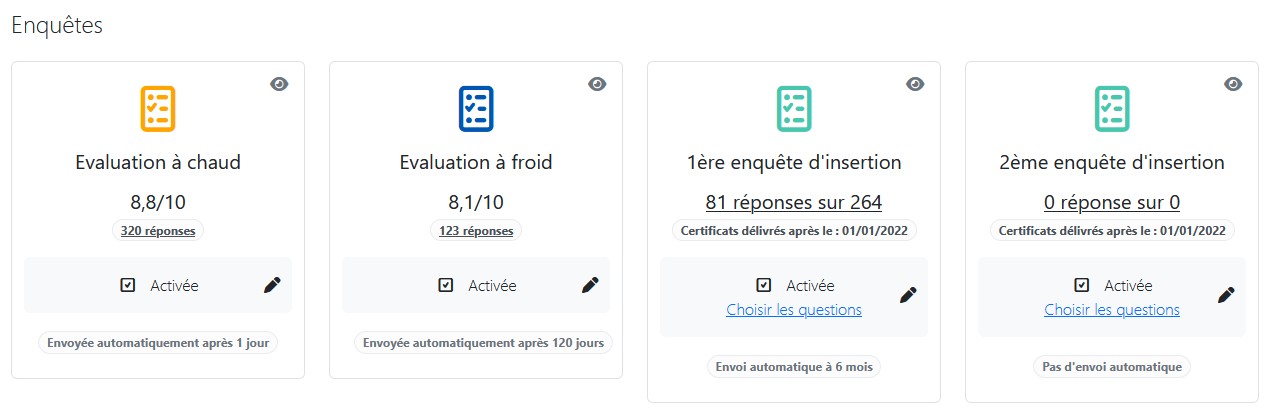The image size is (1272, 420).
Task: Disable Activée for 1ère enquête d'insertion
Action: (763, 285)
